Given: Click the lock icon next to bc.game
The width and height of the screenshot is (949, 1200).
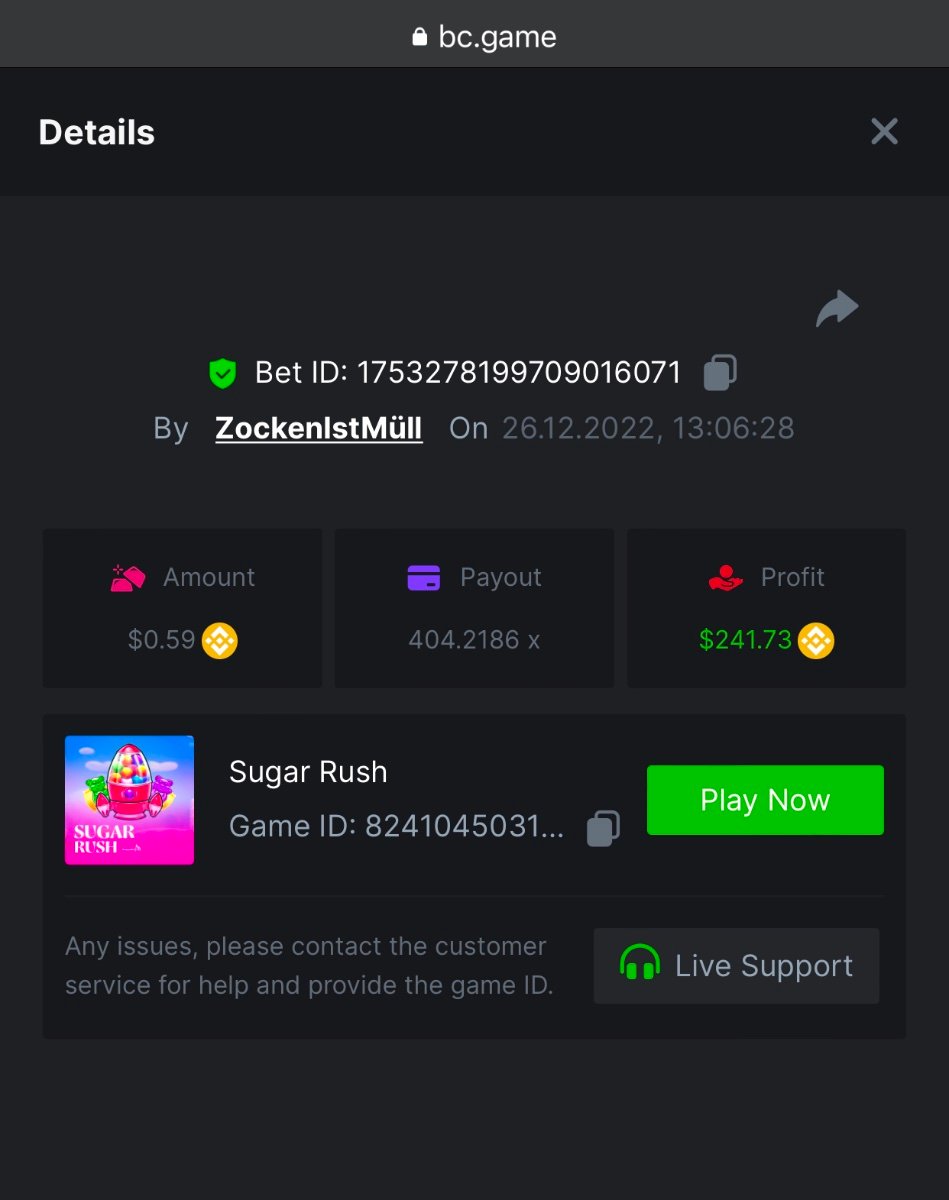Looking at the screenshot, I should [x=419, y=37].
